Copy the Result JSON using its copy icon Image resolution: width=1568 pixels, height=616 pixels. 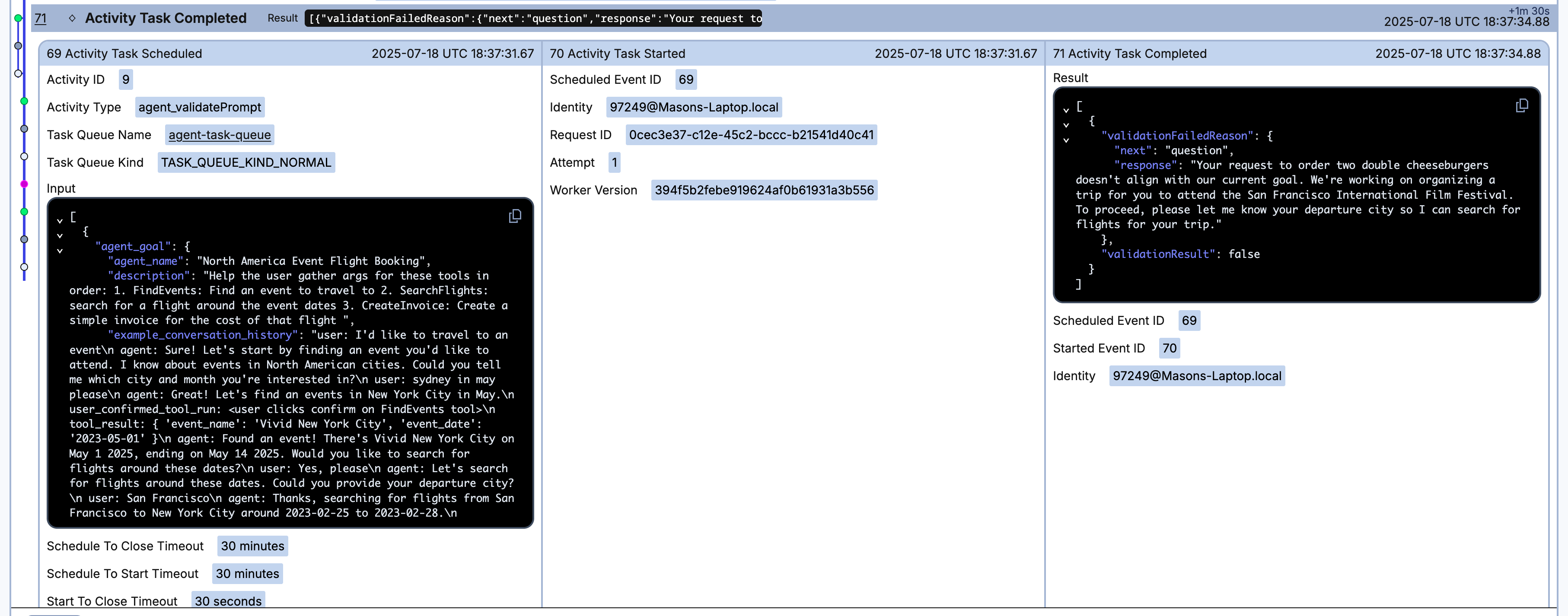(x=1522, y=105)
